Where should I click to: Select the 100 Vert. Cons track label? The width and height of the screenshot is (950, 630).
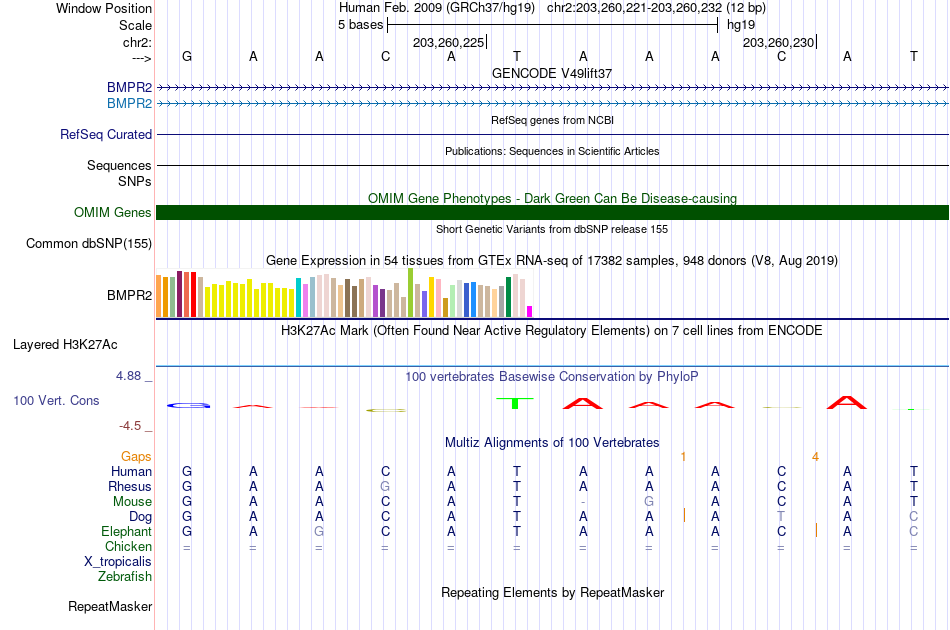pos(56,400)
